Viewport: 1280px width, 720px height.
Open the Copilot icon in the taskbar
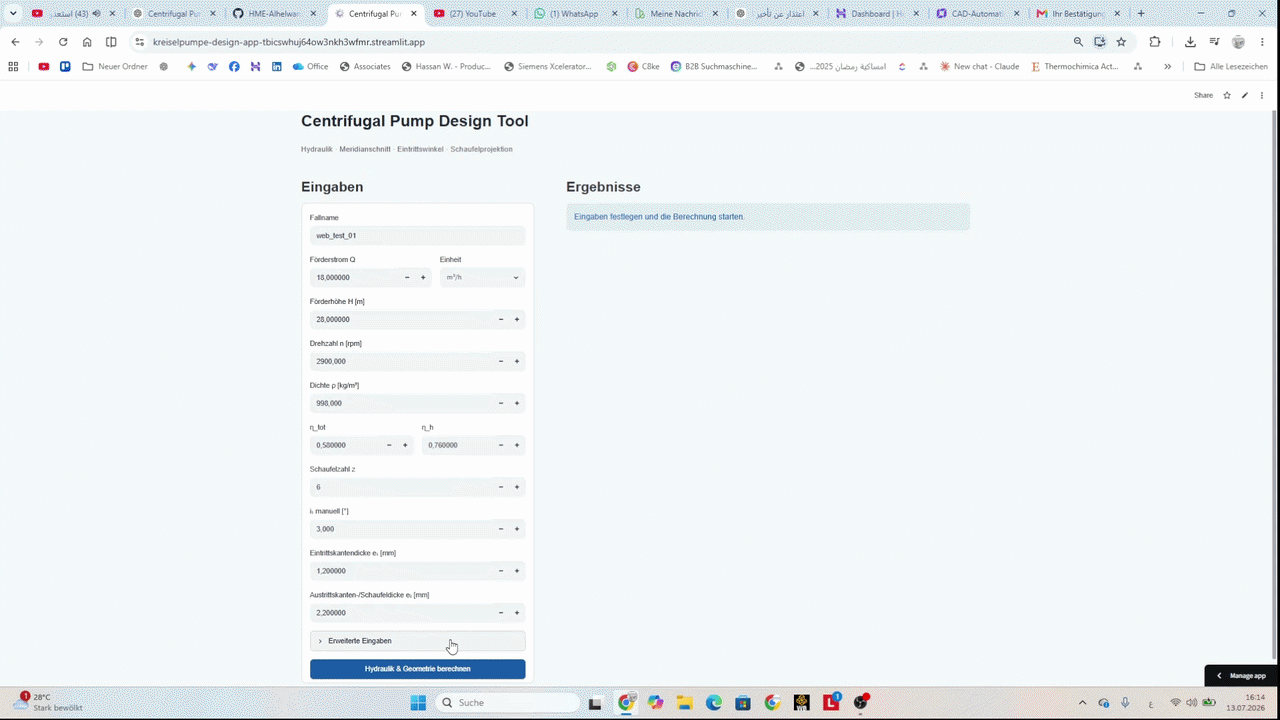point(655,702)
